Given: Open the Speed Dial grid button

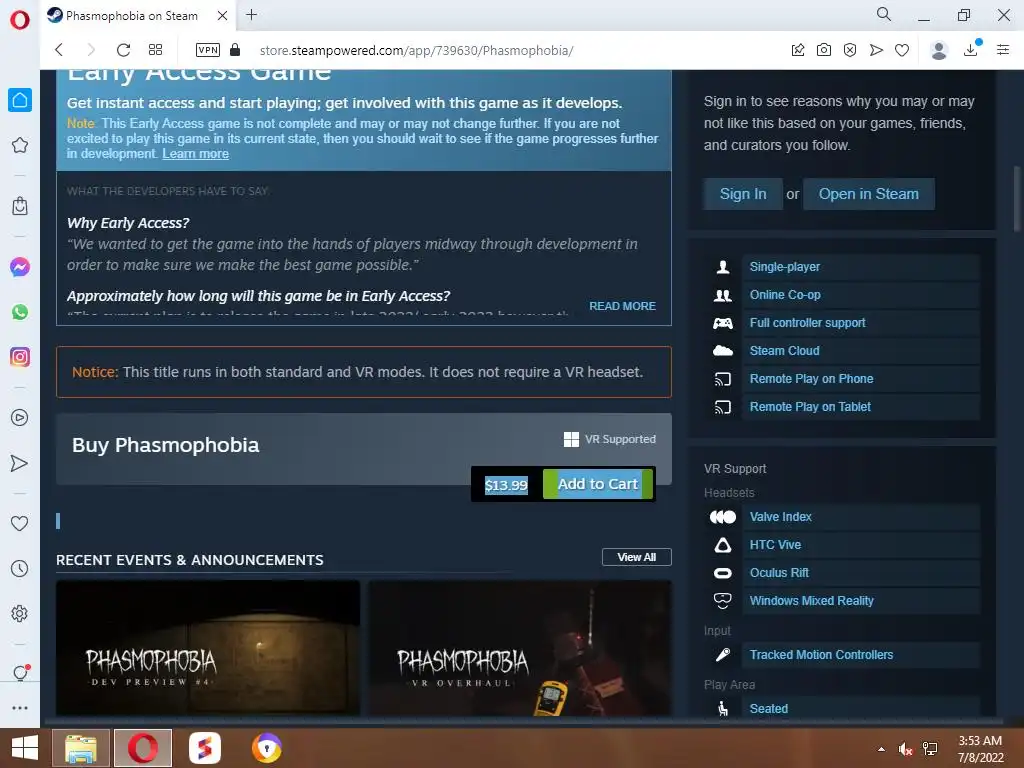Looking at the screenshot, I should tap(155, 50).
